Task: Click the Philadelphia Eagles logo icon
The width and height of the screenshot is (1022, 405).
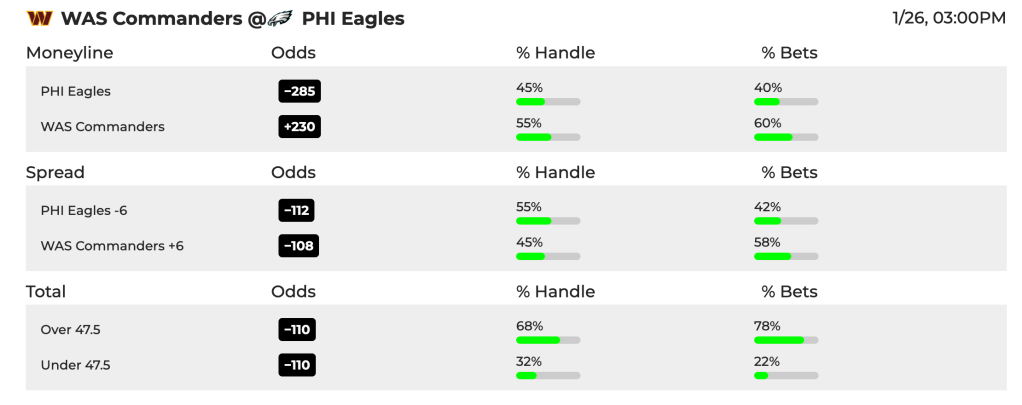Action: [281, 19]
